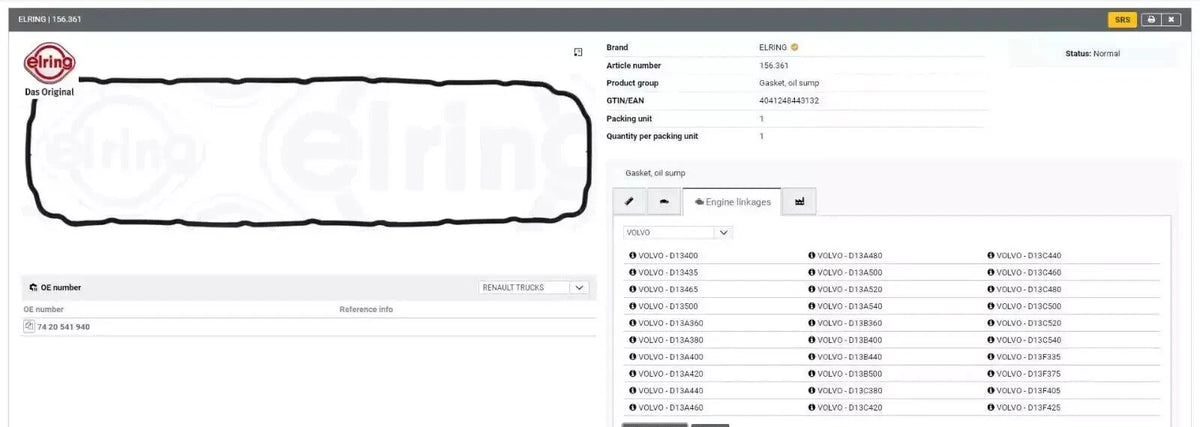Select engine text VOLVO - D13F335

tap(1029, 357)
